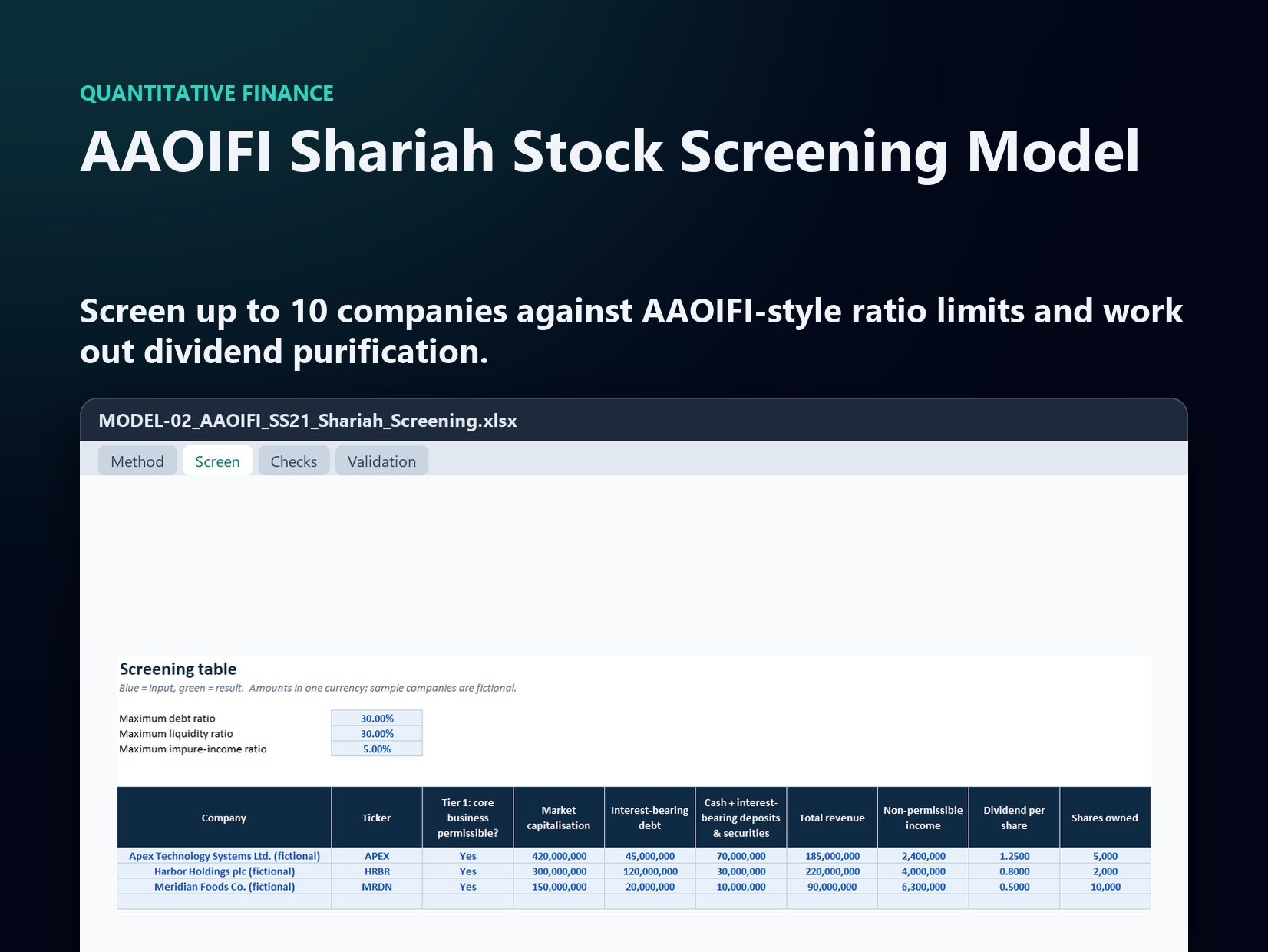The height and width of the screenshot is (952, 1268).
Task: Select the Non-permissible income column header
Action: pos(923,818)
